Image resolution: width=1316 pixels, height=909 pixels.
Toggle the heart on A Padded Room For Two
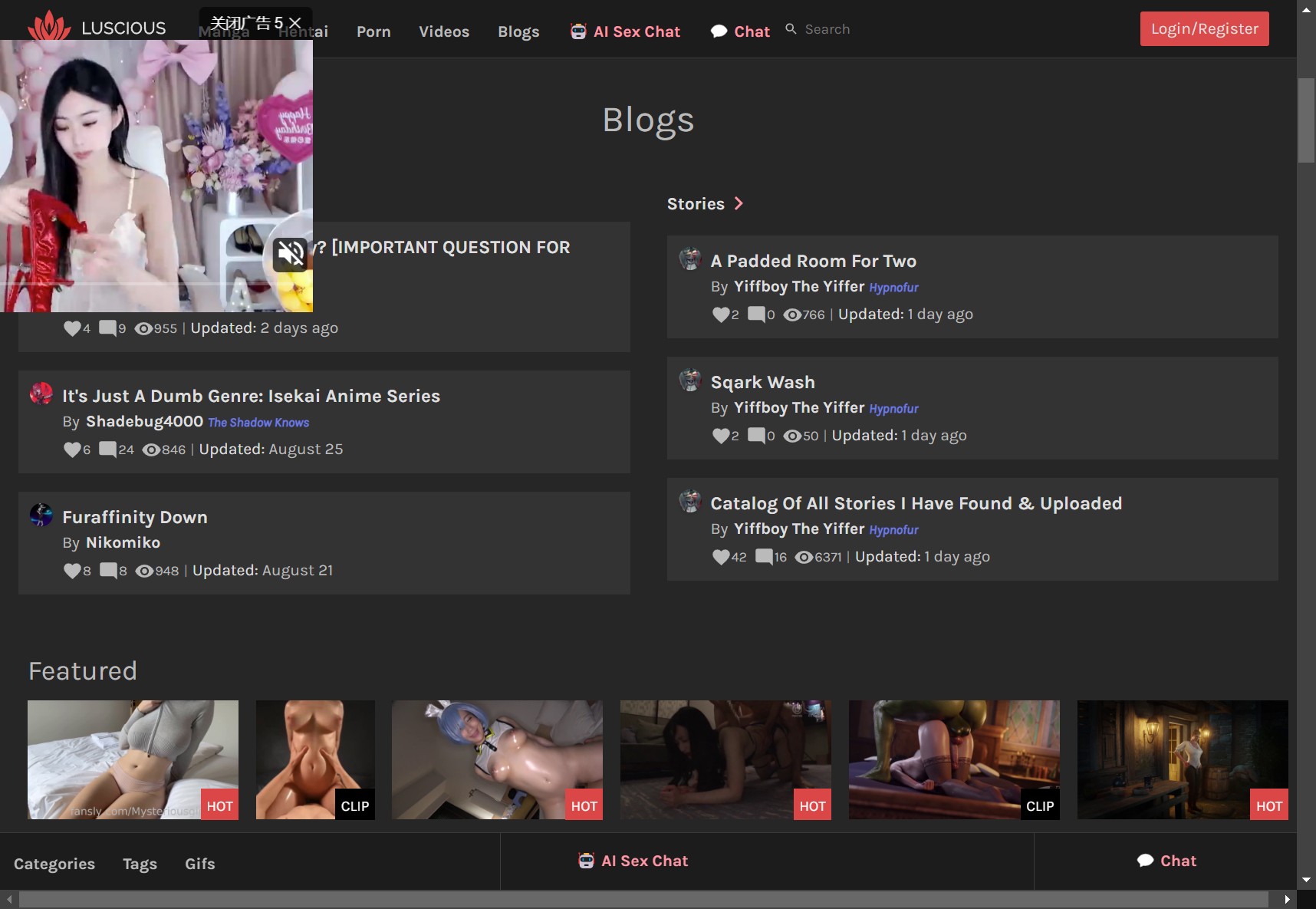click(721, 315)
